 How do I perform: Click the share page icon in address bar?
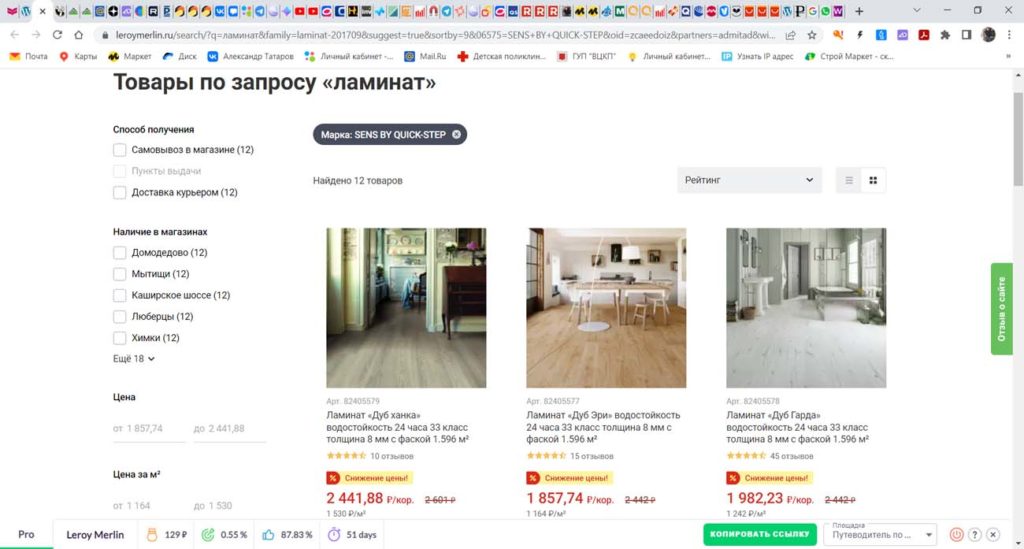pyautogui.click(x=791, y=34)
